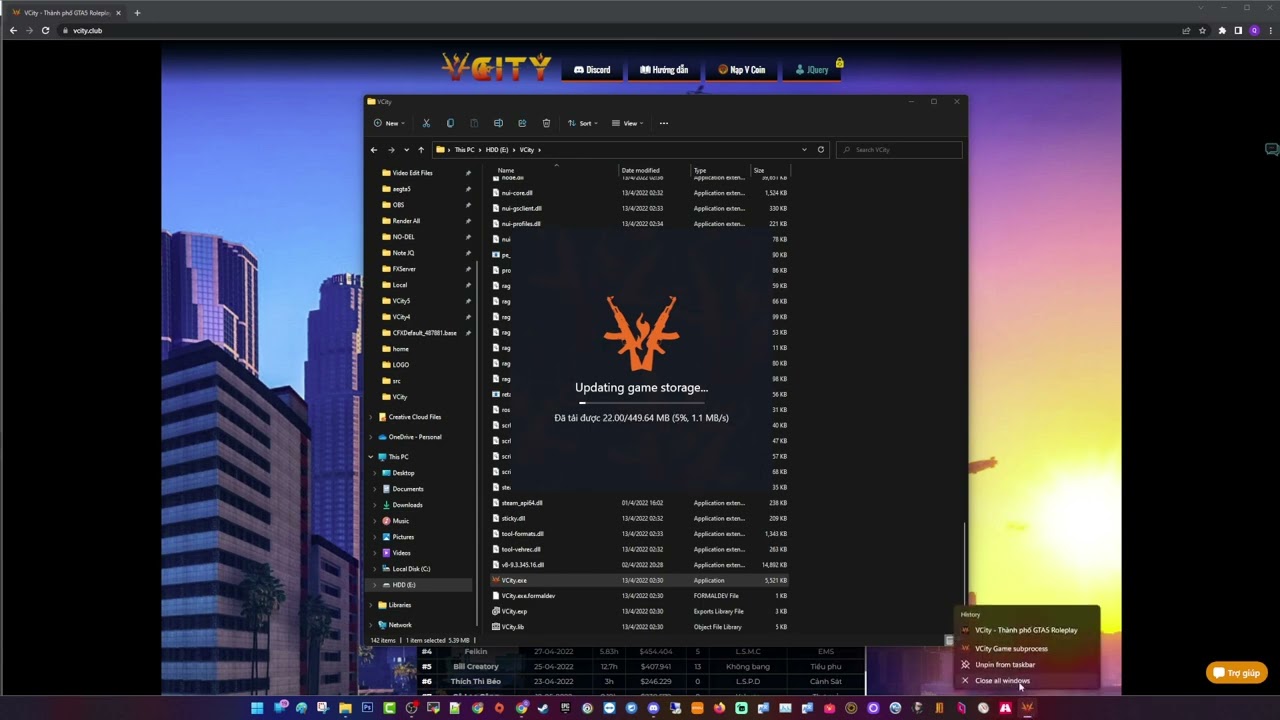Viewport: 1280px width, 720px height.
Task: Open Steam from the taskbar
Action: (542, 708)
